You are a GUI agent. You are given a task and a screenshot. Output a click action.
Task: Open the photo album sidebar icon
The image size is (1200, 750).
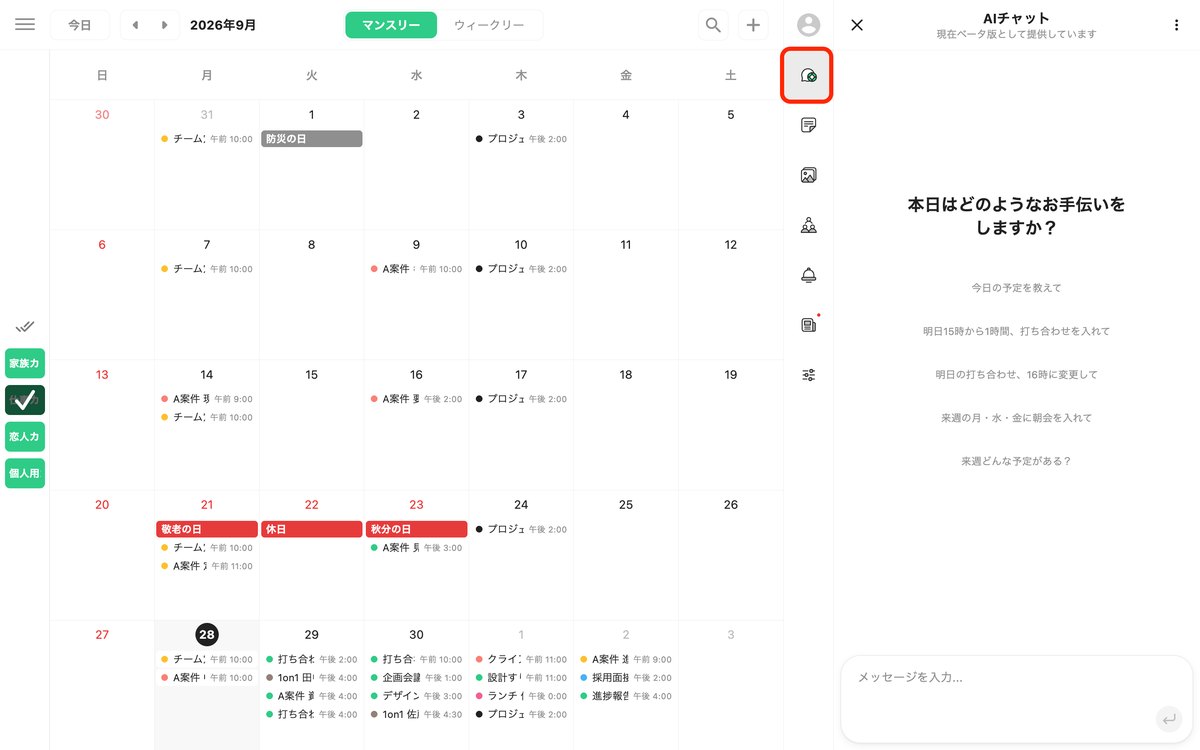pyautogui.click(x=809, y=175)
